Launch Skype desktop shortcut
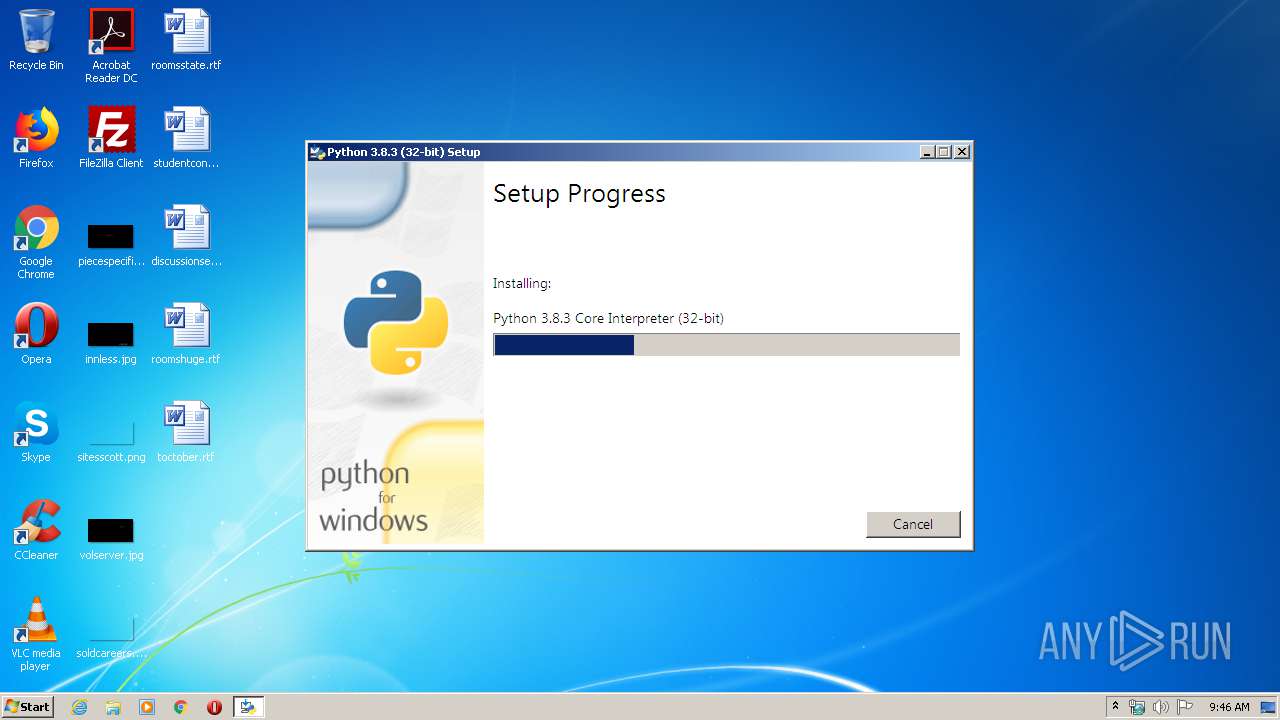The image size is (1280, 720). (36, 432)
